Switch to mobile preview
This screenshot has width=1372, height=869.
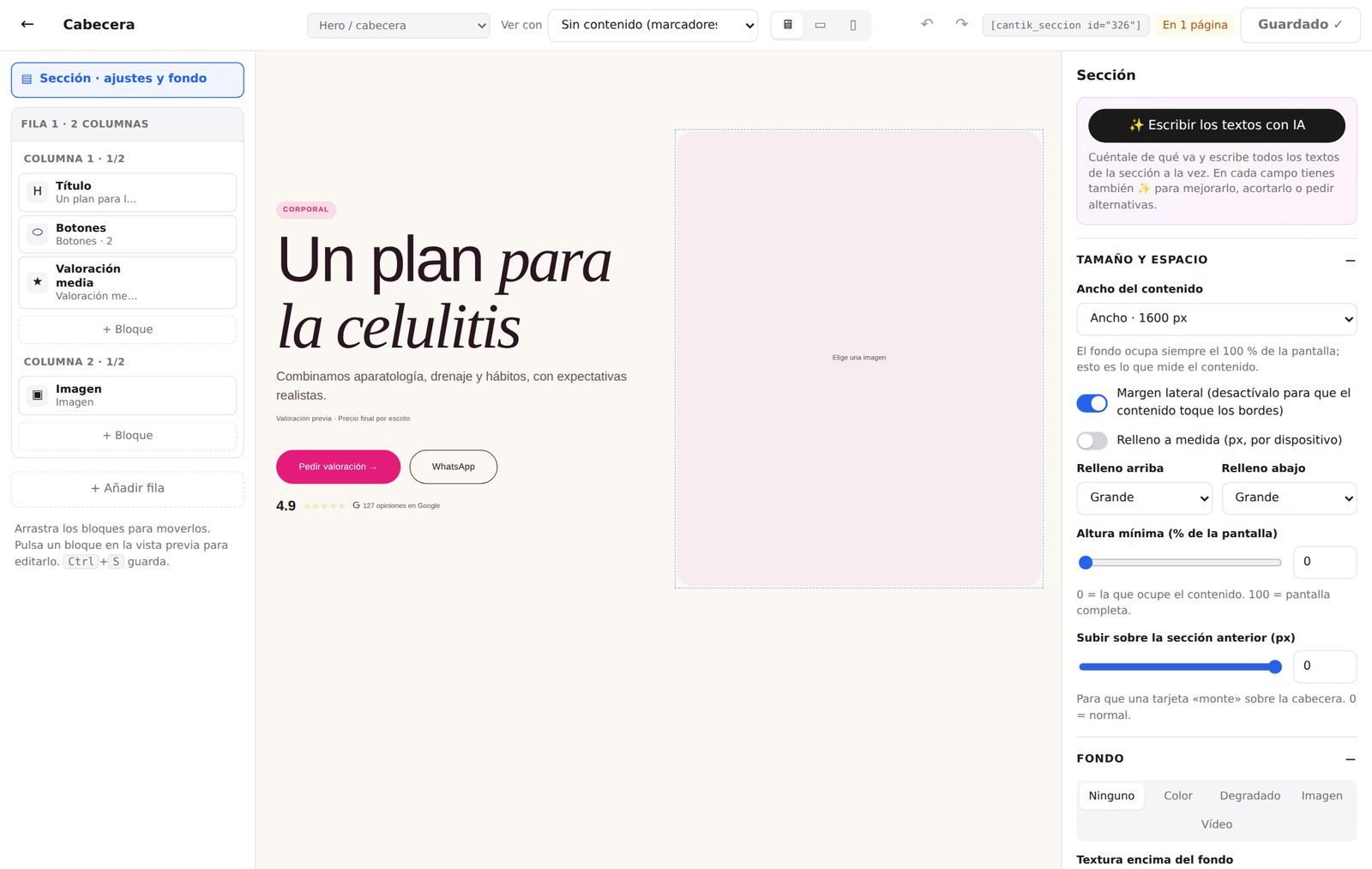[853, 25]
